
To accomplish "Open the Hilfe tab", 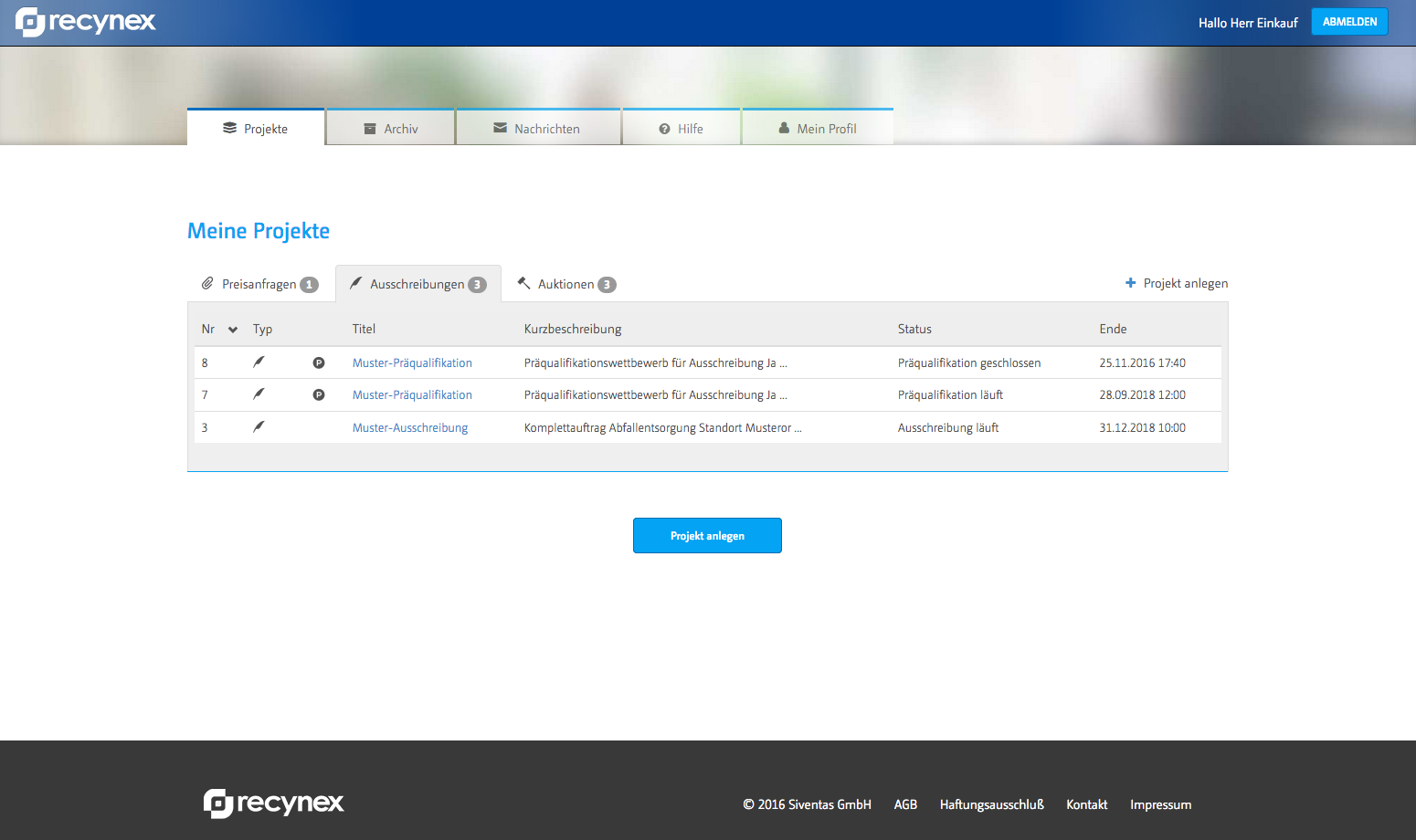I will [682, 129].
